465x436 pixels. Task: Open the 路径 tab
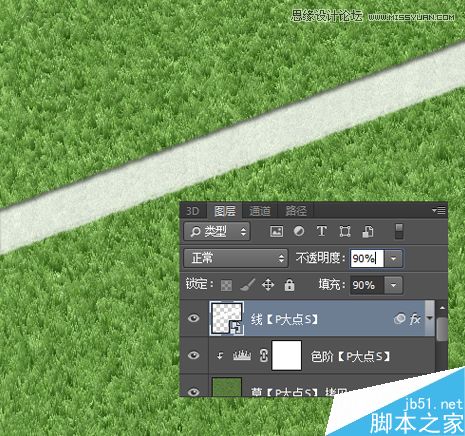coord(295,211)
